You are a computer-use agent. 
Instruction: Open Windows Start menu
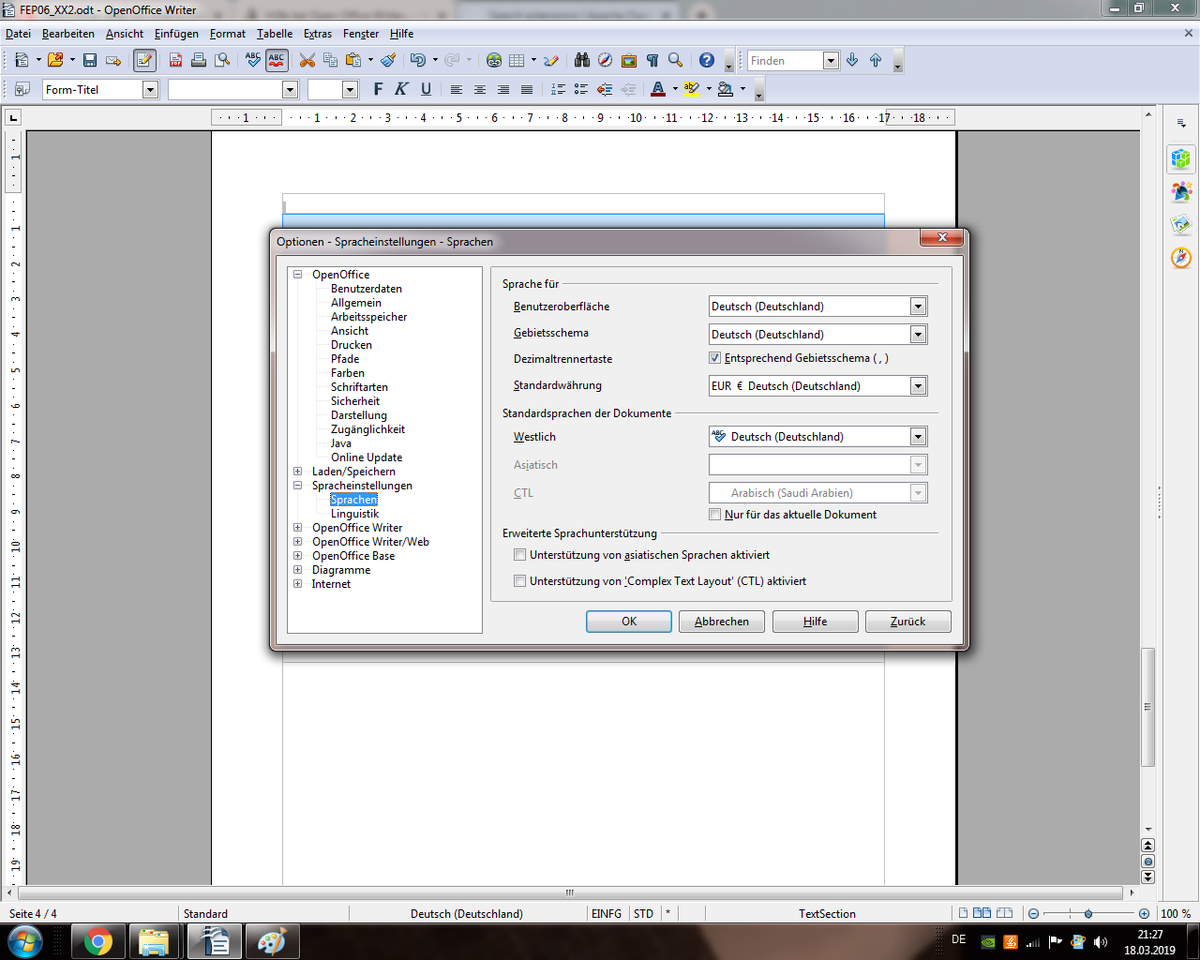coord(23,941)
